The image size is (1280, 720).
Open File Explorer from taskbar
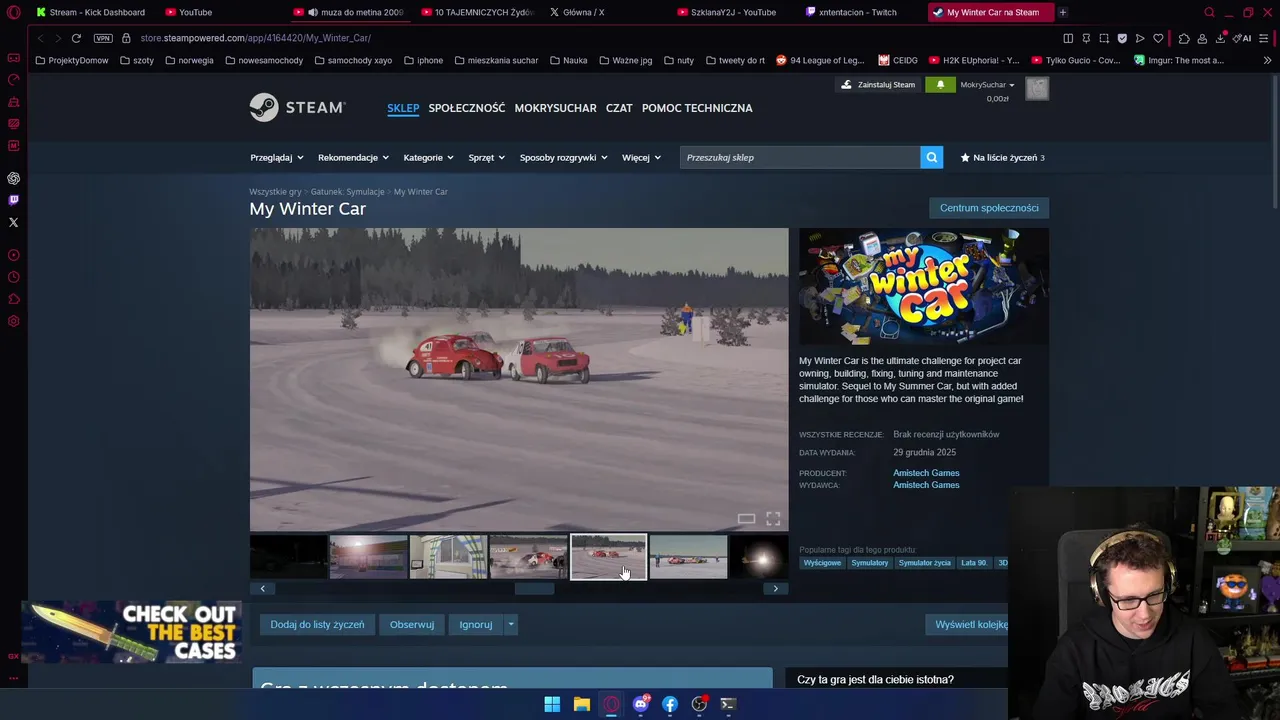pyautogui.click(x=581, y=704)
